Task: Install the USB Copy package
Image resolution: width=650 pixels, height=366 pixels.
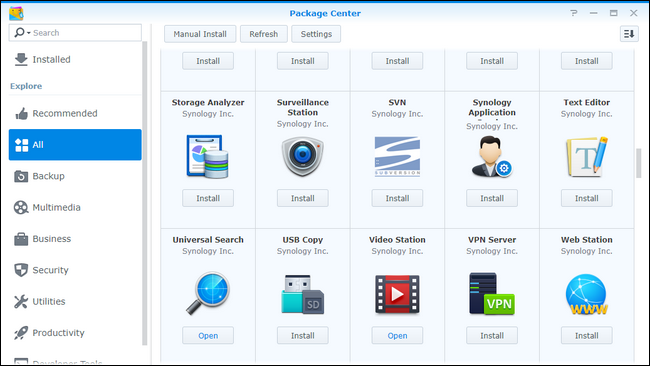Action: click(x=303, y=335)
